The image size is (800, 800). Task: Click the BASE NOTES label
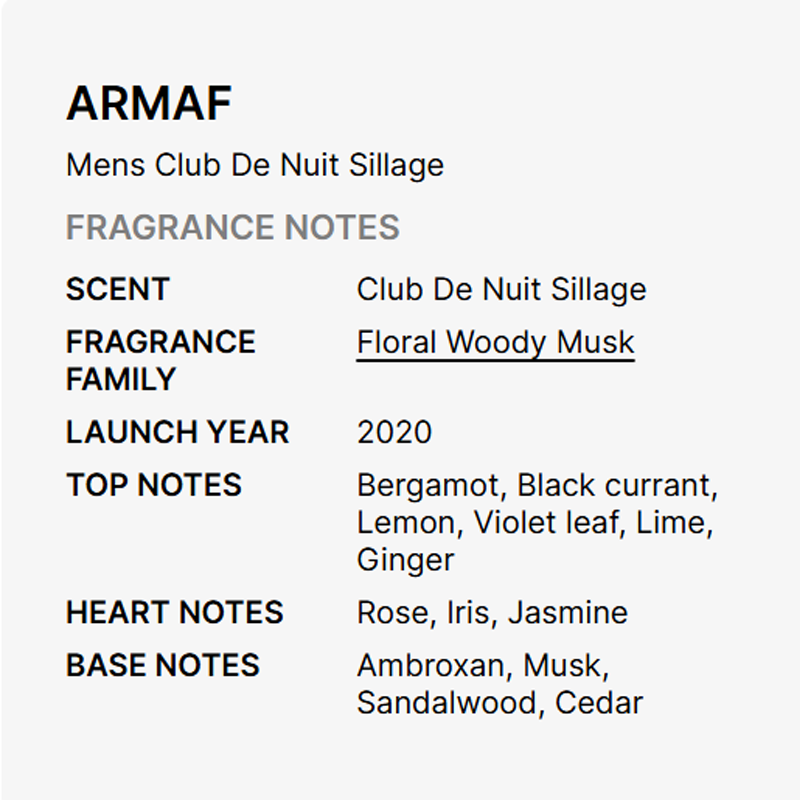[x=162, y=665]
